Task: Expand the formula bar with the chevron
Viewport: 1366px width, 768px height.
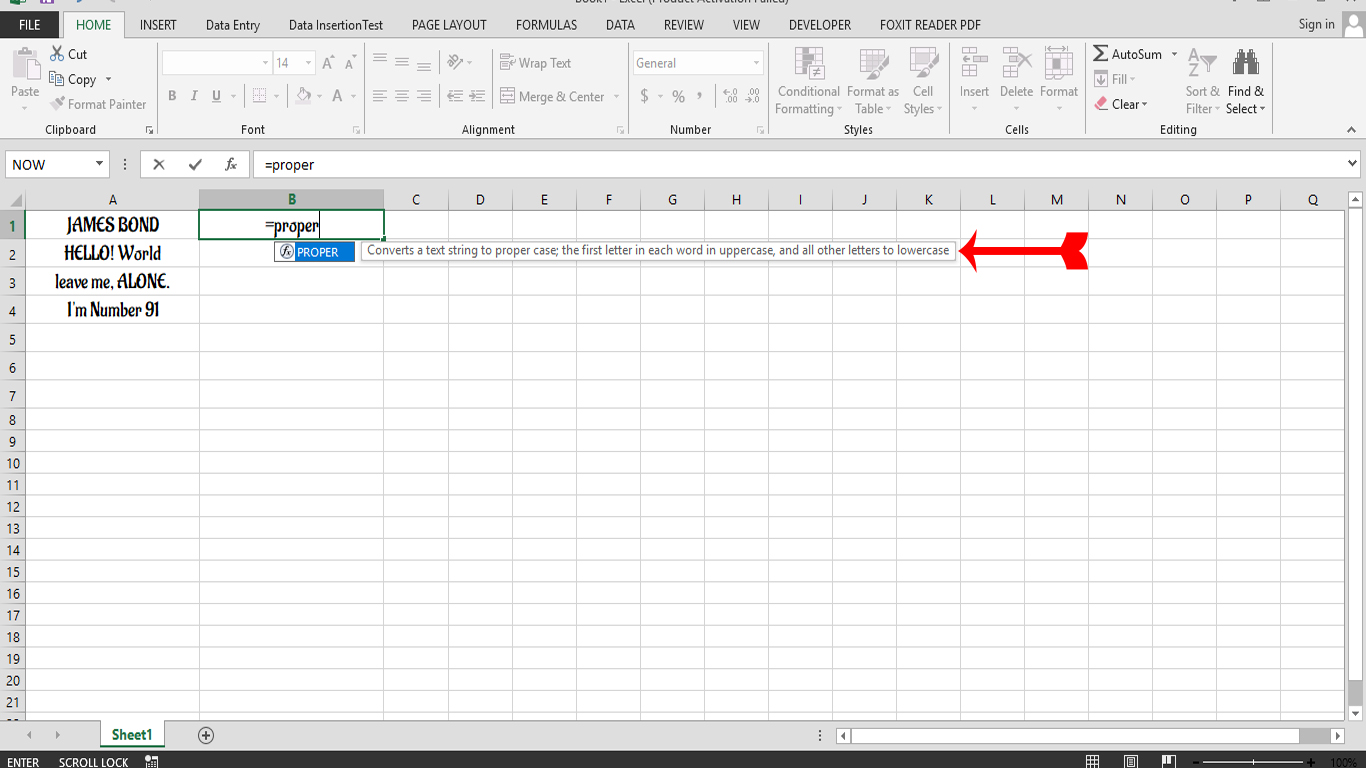Action: [x=1353, y=164]
